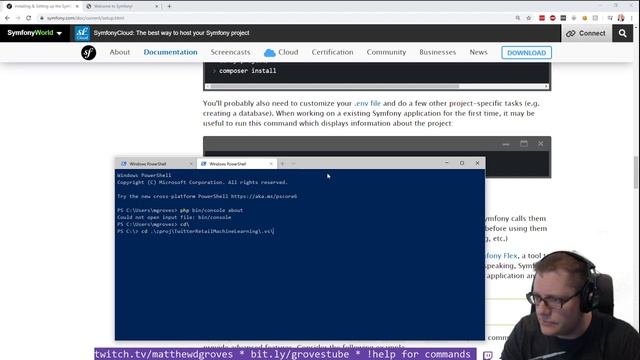Open the Documentation menu item

click(x=170, y=52)
